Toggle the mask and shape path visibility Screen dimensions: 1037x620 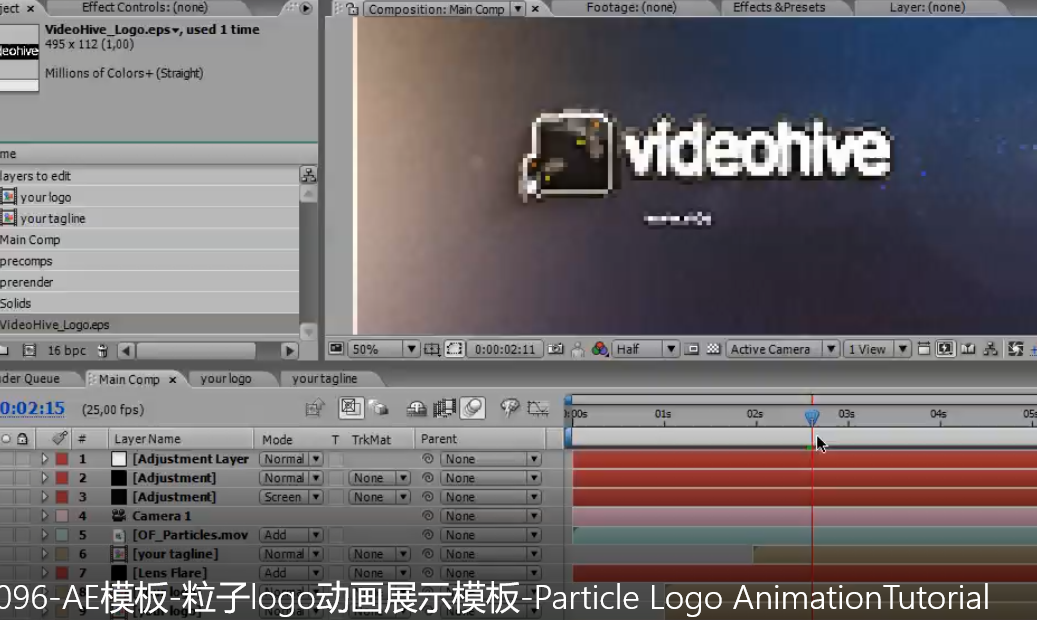click(454, 349)
